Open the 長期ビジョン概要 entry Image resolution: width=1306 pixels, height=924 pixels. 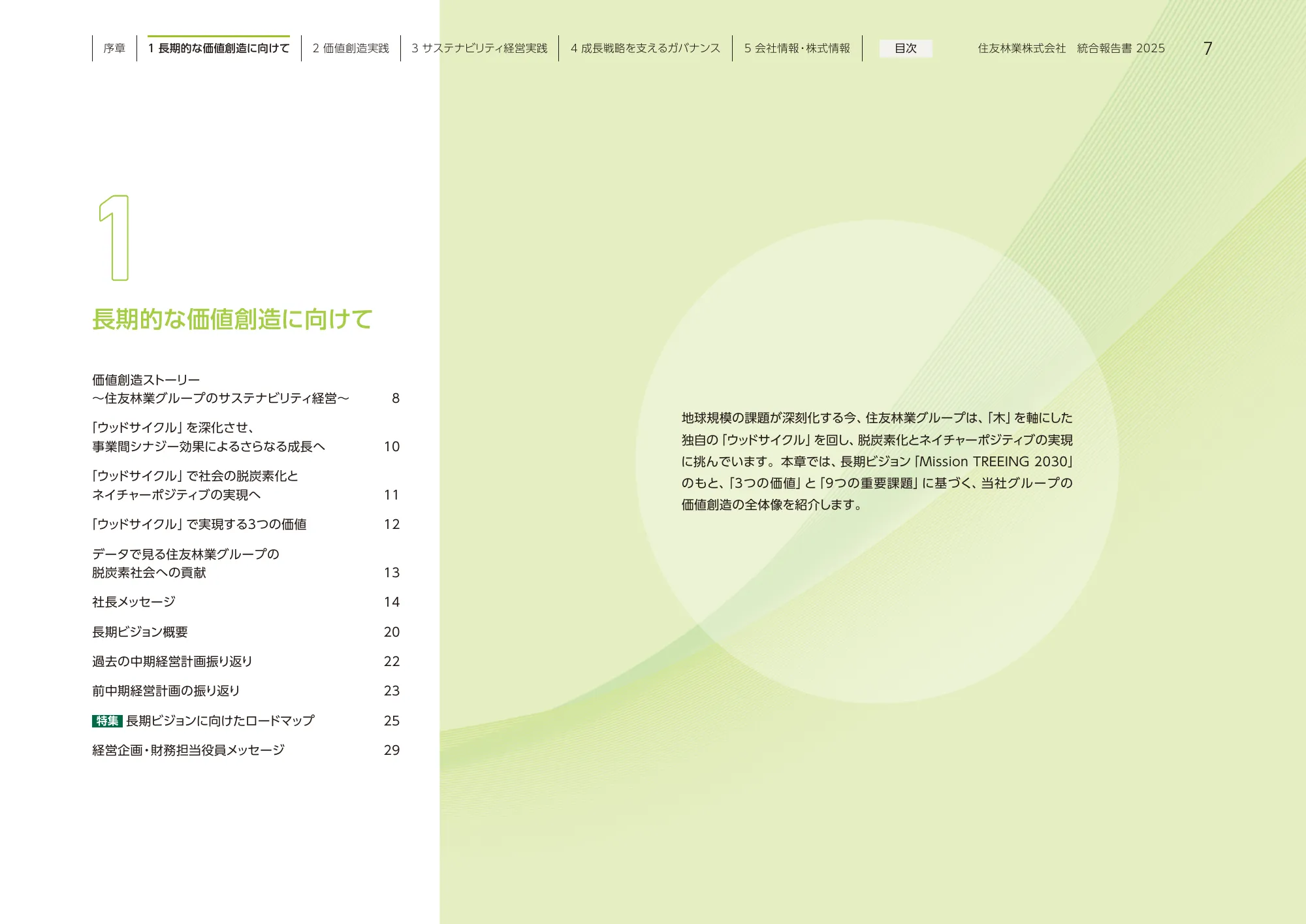click(140, 632)
